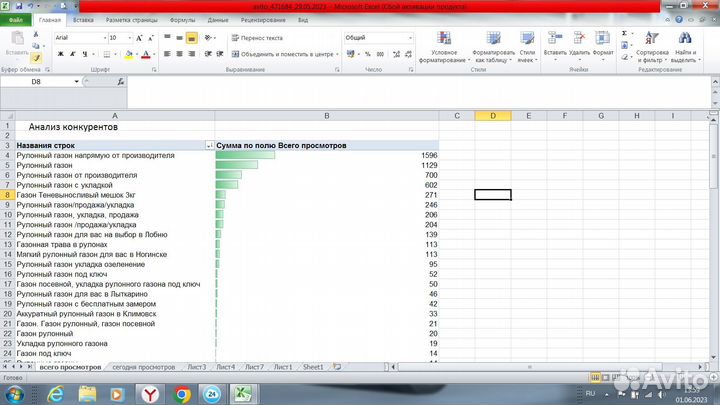This screenshot has width=720, height=405.
Task: Toggle Wrap Text (Перенос текста)
Action: pyautogui.click(x=256, y=37)
